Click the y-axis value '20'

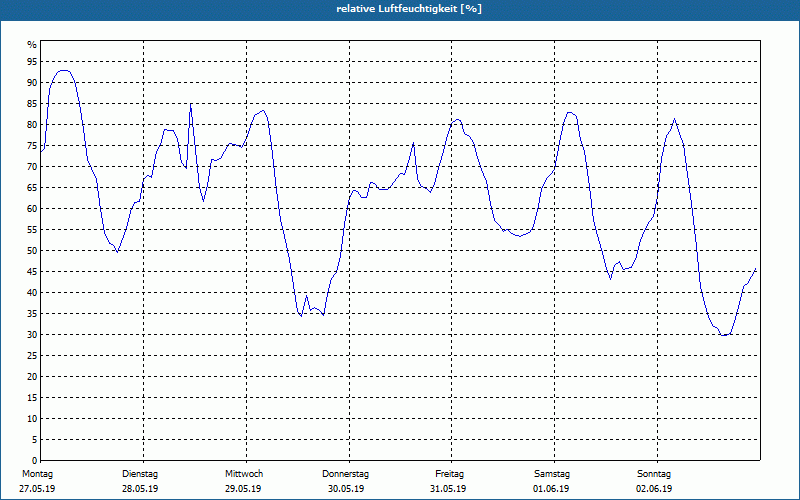coord(32,377)
